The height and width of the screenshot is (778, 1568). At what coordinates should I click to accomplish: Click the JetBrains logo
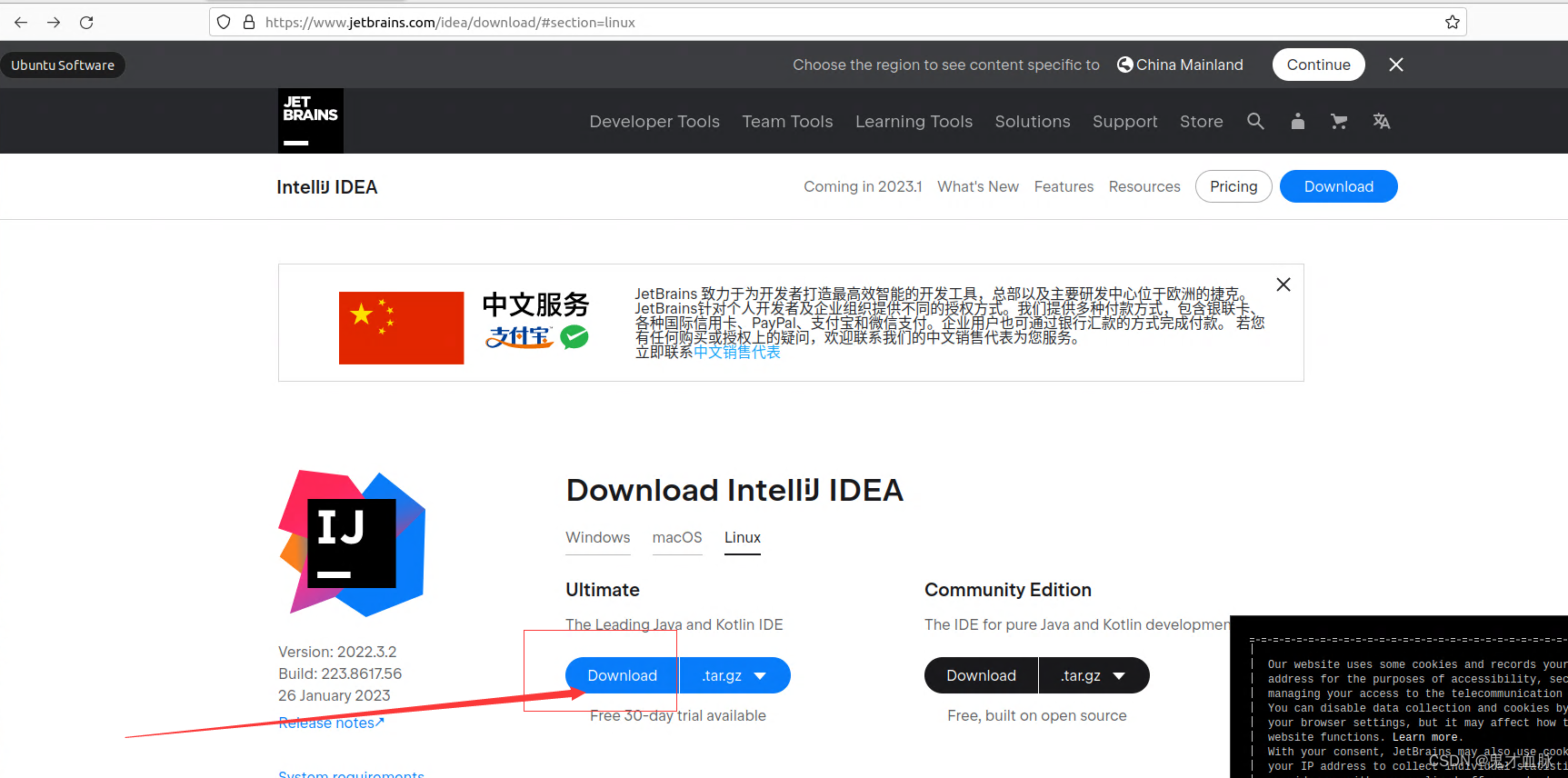coord(311,121)
